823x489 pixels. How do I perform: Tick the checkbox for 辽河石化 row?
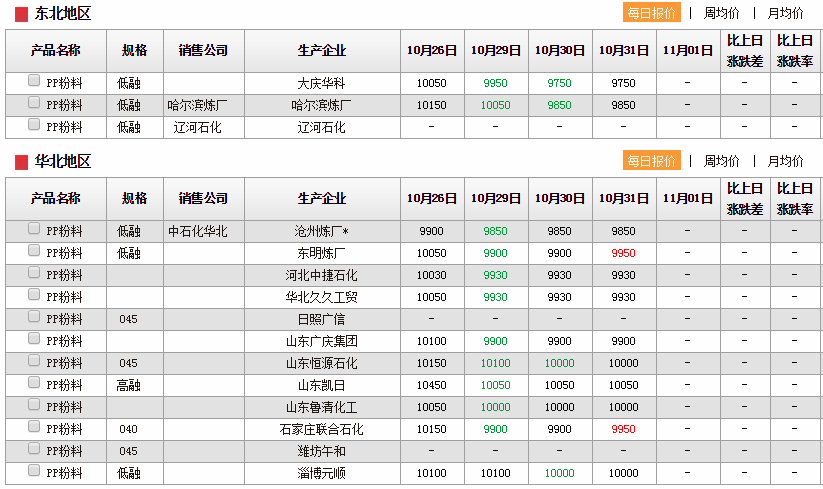34,124
